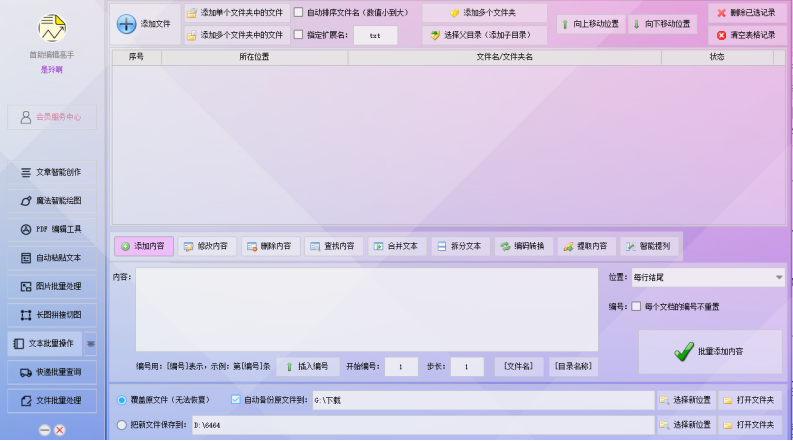Image resolution: width=793 pixels, height=441 pixels.
Task: Click the 文件名/文件夹名 column header
Action: coord(505,57)
